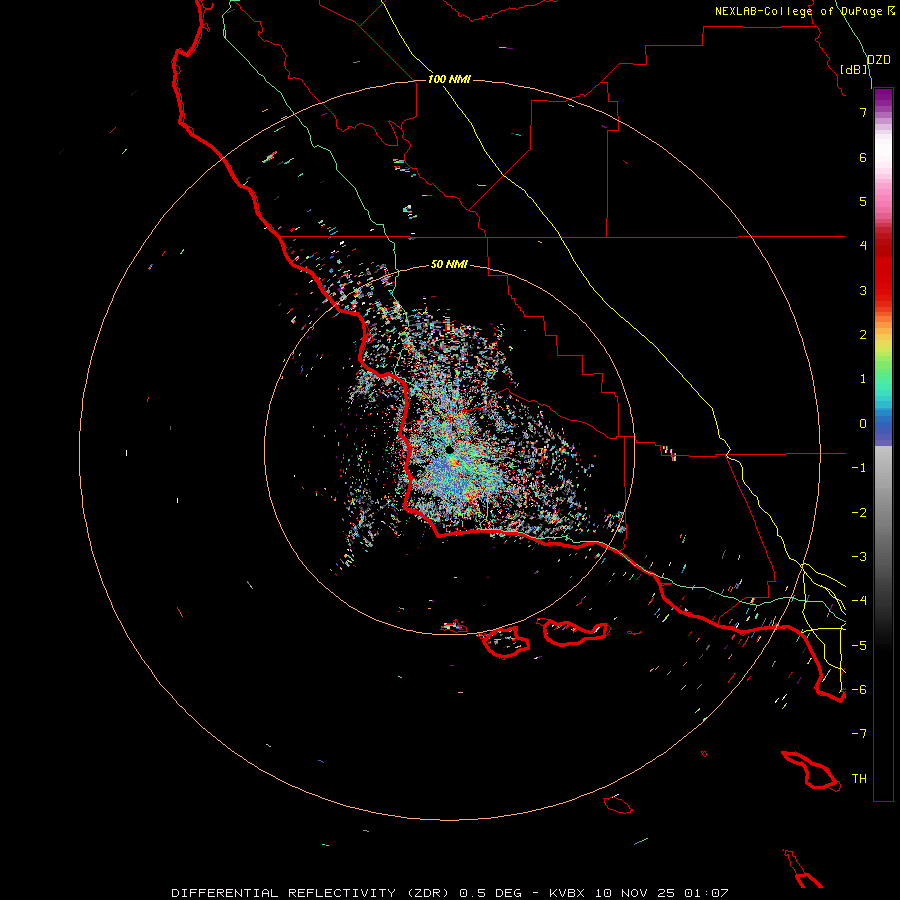Click the 0 dB legend value

point(863,424)
